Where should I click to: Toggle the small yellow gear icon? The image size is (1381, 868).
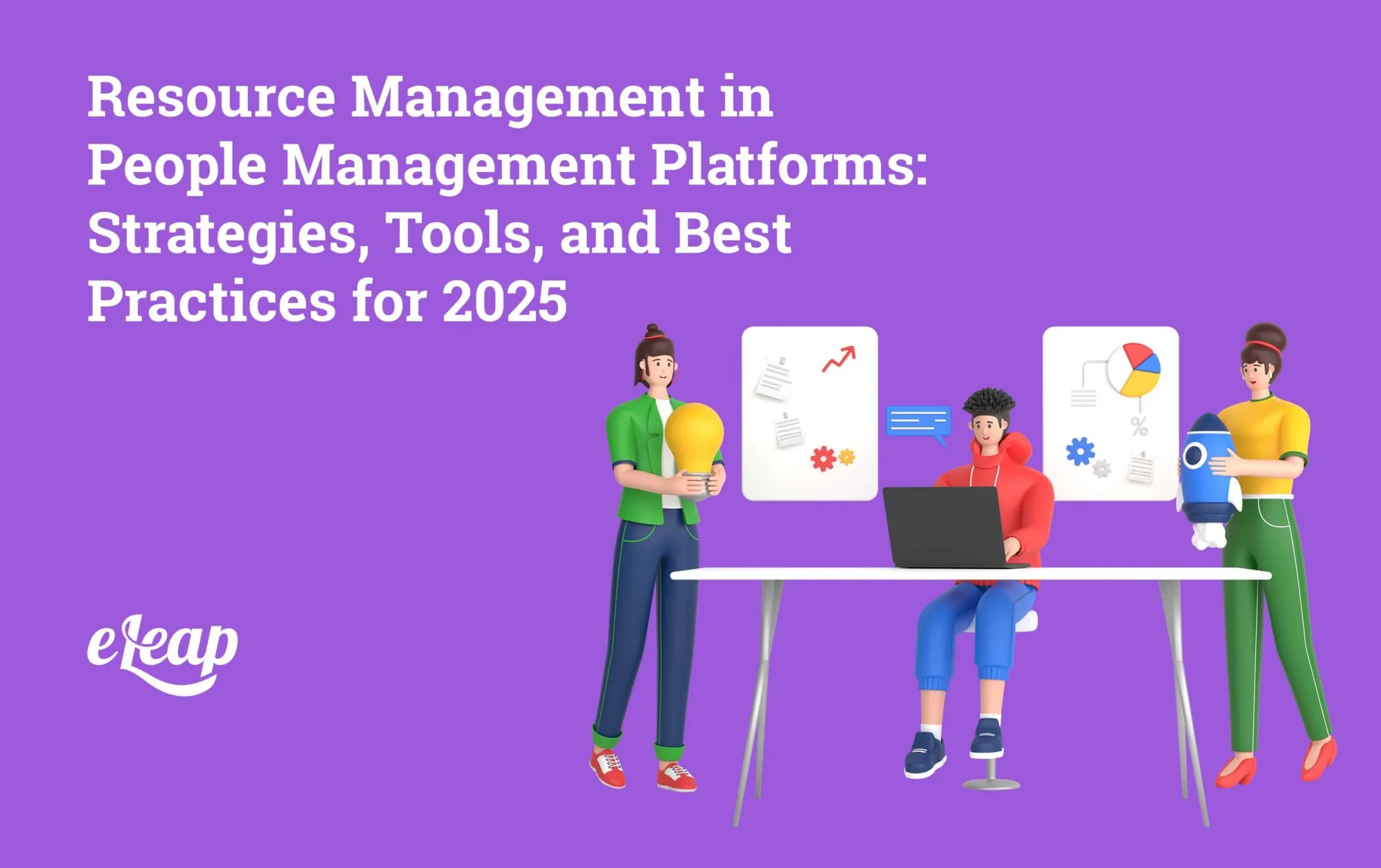(x=848, y=458)
